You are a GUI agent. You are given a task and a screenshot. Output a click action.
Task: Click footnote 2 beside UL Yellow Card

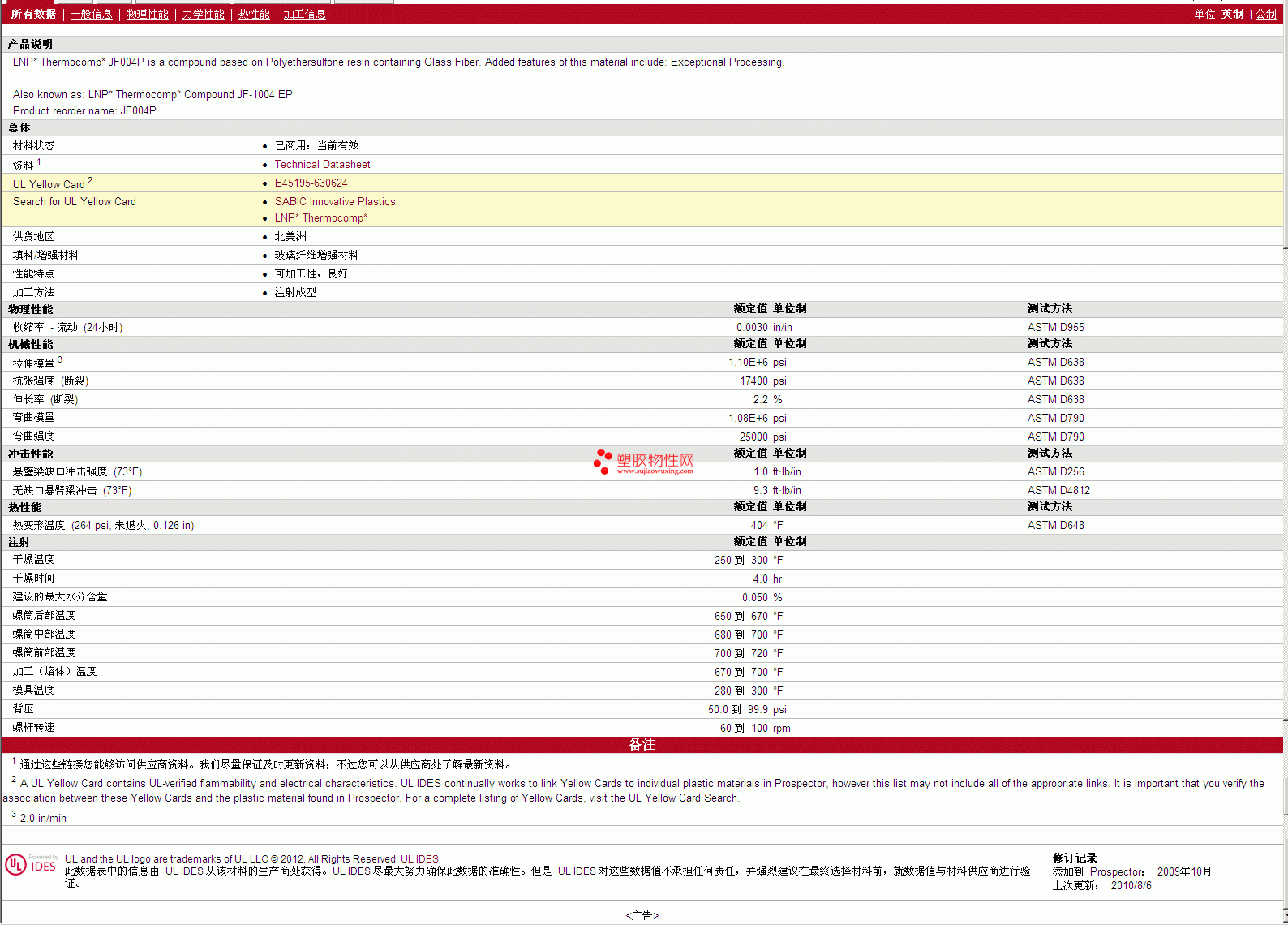click(90, 181)
